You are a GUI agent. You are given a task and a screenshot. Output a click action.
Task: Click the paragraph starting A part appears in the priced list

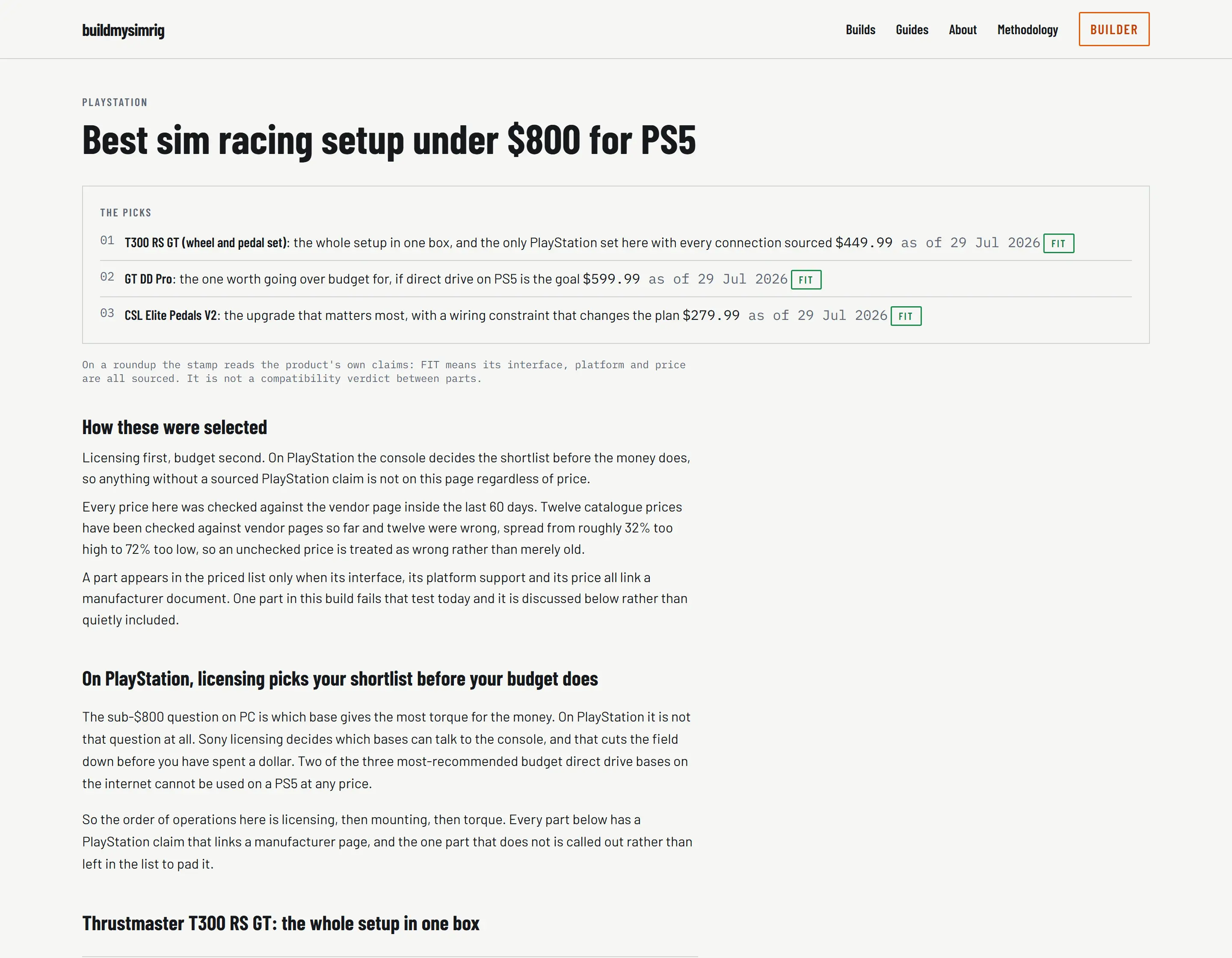pyautogui.click(x=385, y=598)
